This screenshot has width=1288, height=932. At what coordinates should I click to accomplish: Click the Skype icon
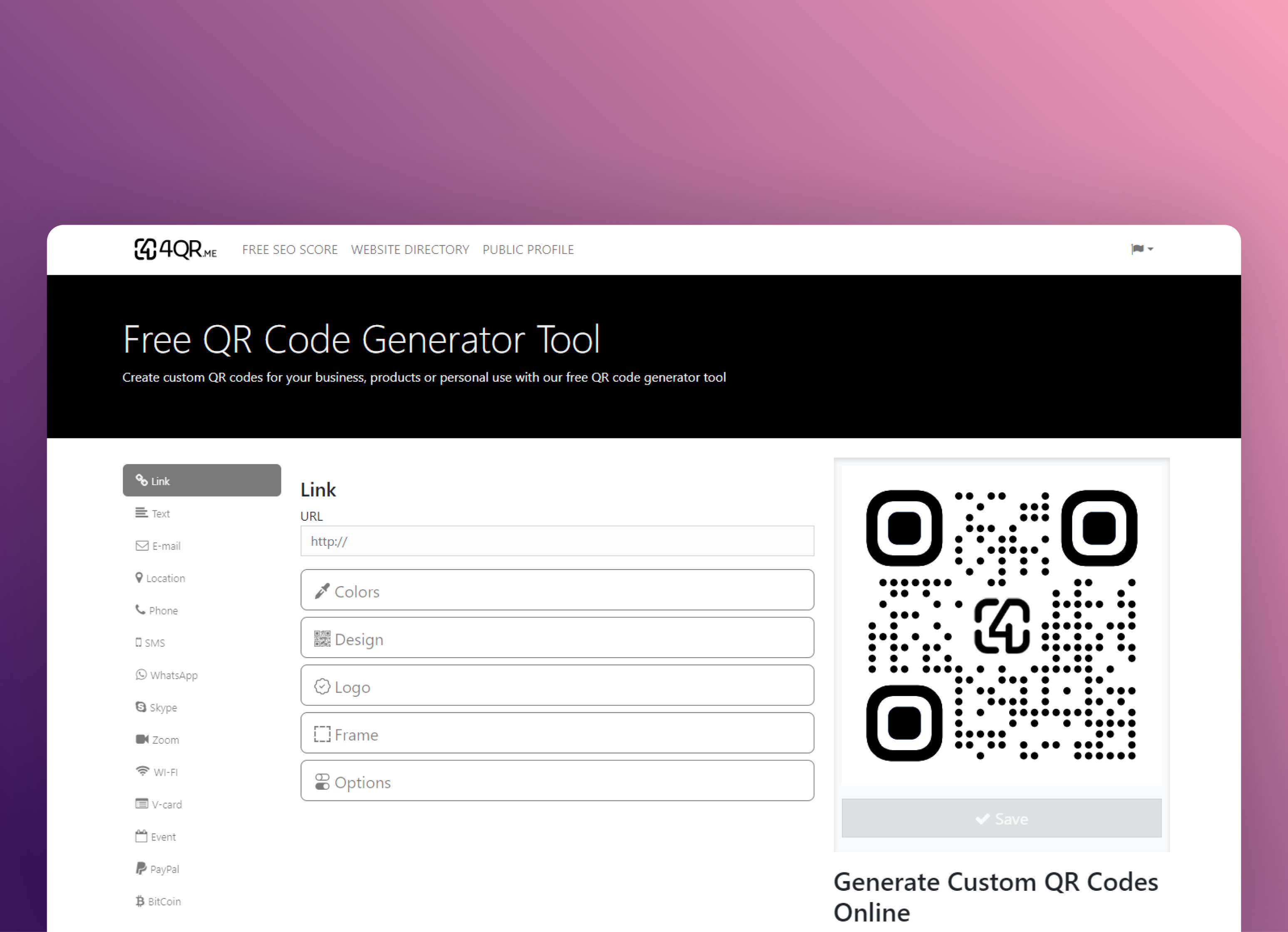pos(141,707)
